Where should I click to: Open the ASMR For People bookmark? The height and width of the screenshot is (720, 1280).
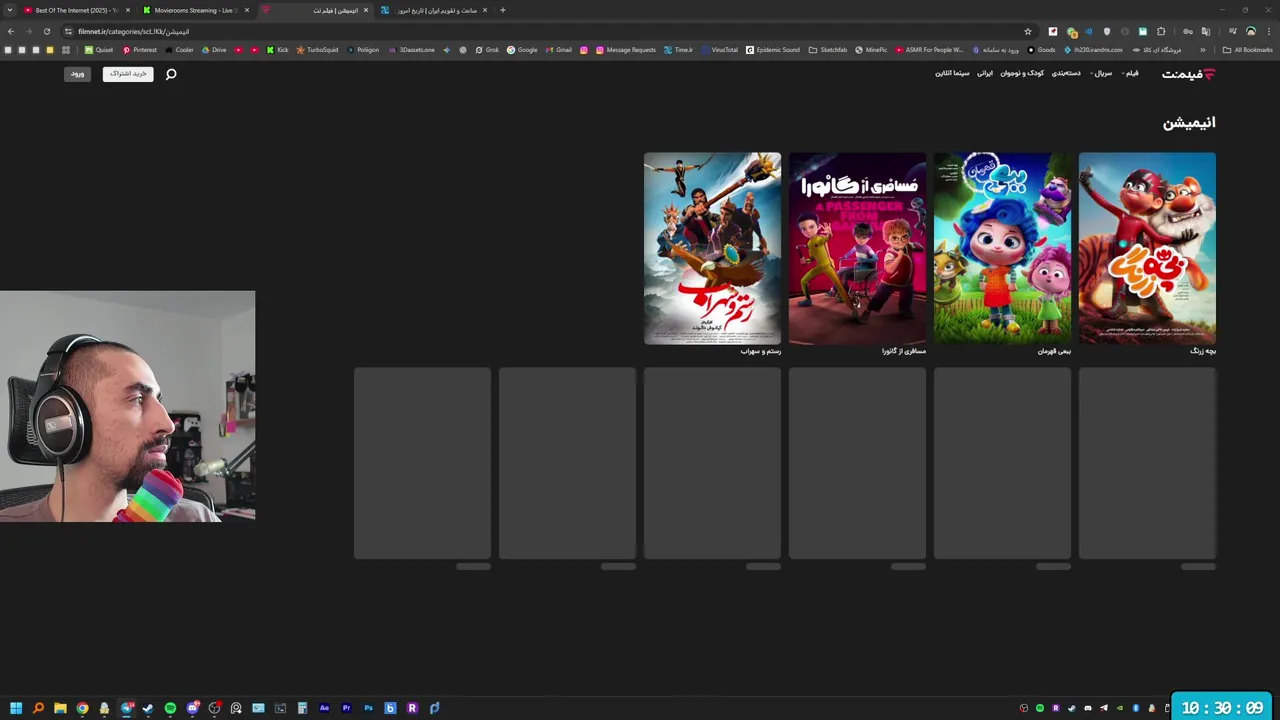pyautogui.click(x=930, y=50)
